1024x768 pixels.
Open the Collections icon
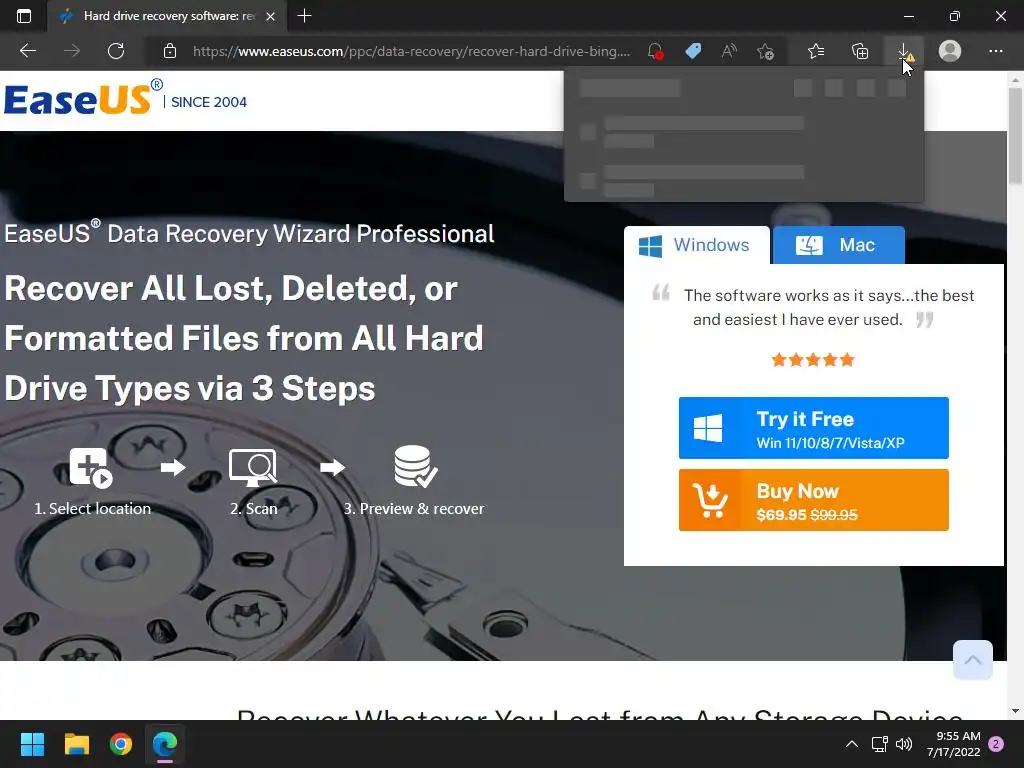coord(861,51)
